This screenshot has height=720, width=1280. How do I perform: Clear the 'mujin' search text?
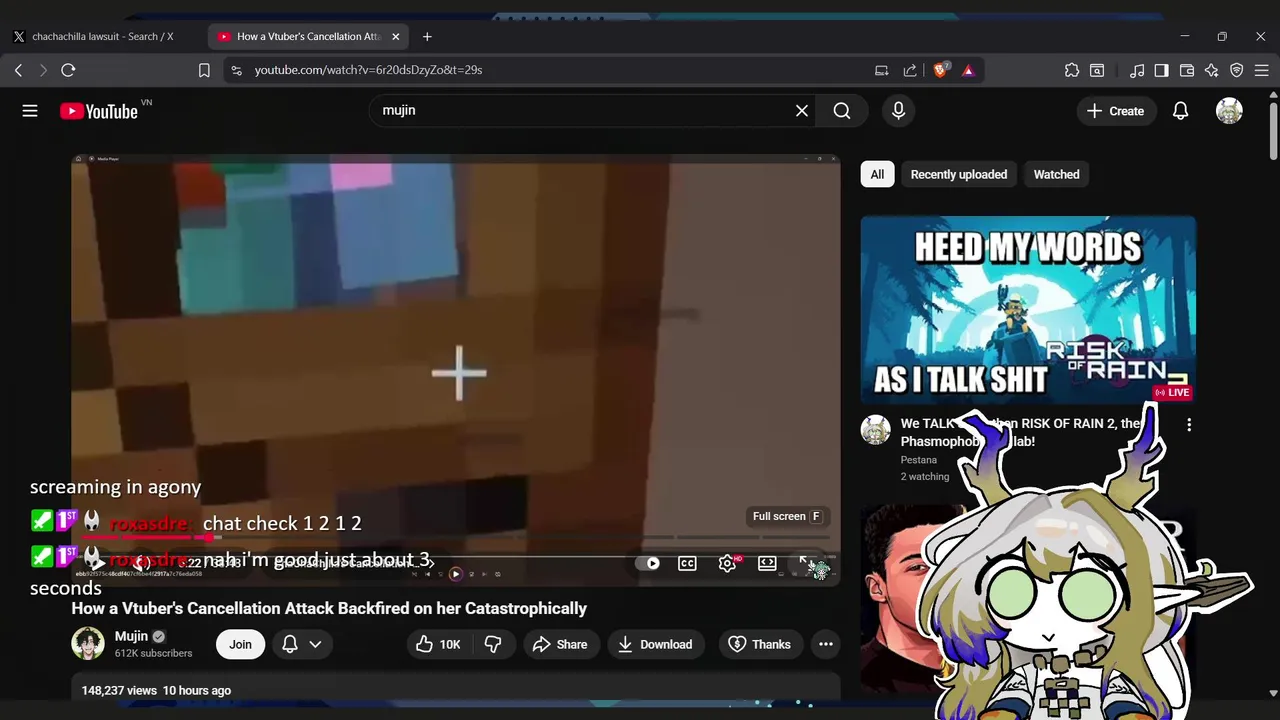[801, 111]
